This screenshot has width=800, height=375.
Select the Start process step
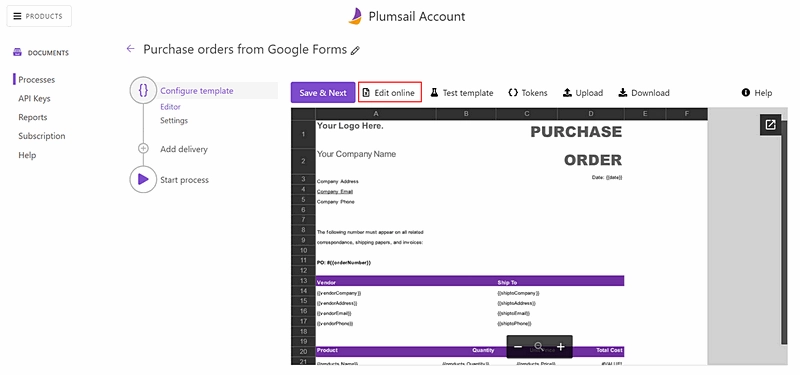(184, 180)
